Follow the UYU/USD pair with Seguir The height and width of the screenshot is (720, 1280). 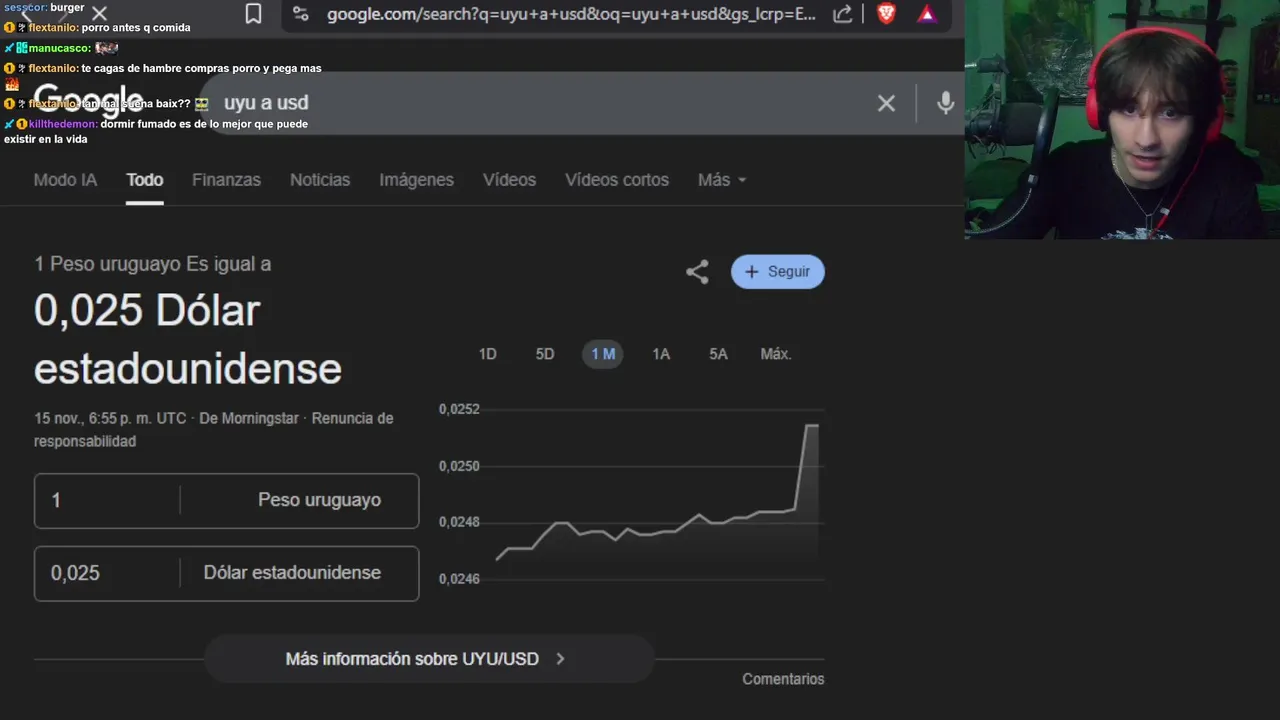777,272
